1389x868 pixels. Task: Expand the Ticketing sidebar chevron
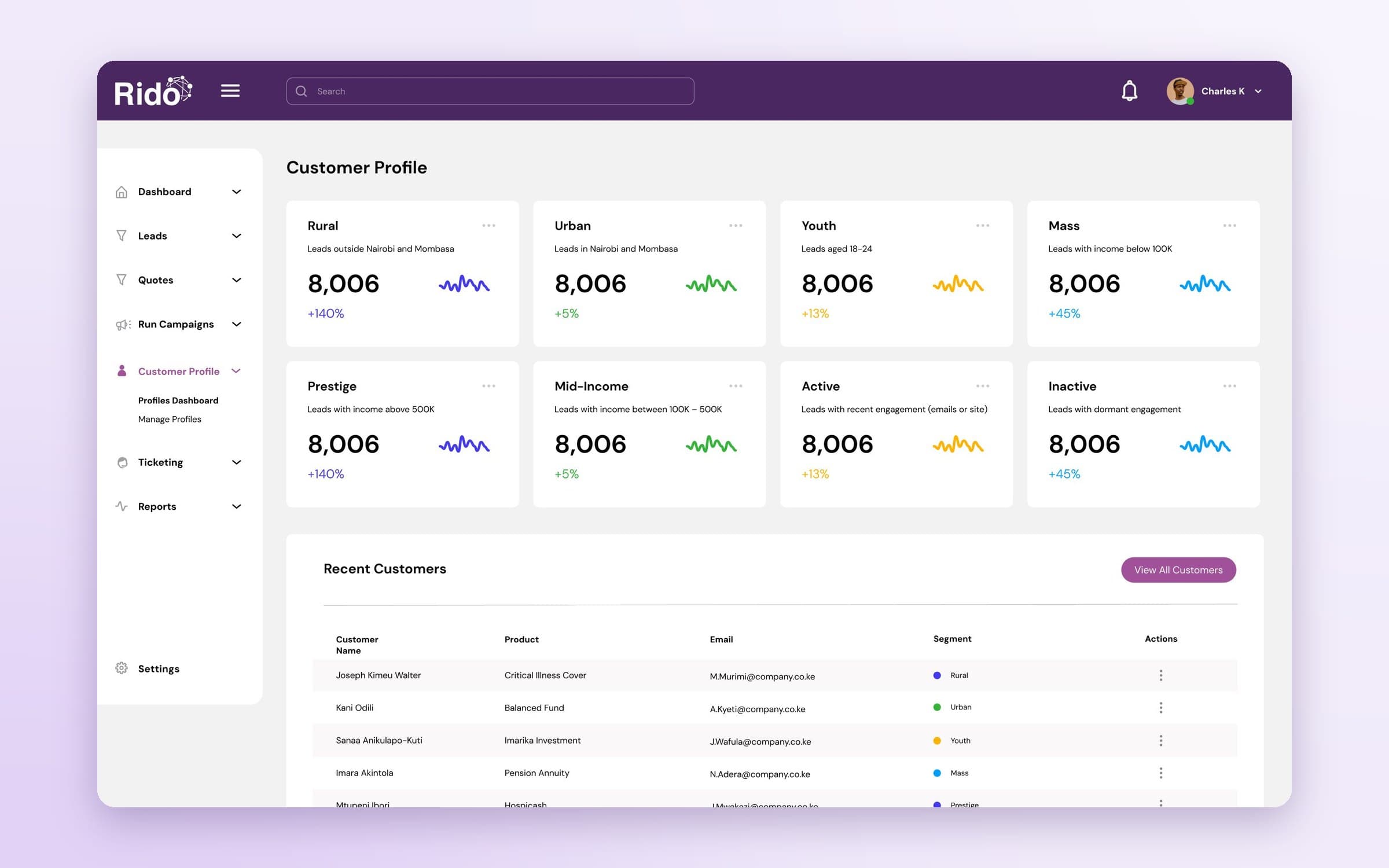pos(236,462)
